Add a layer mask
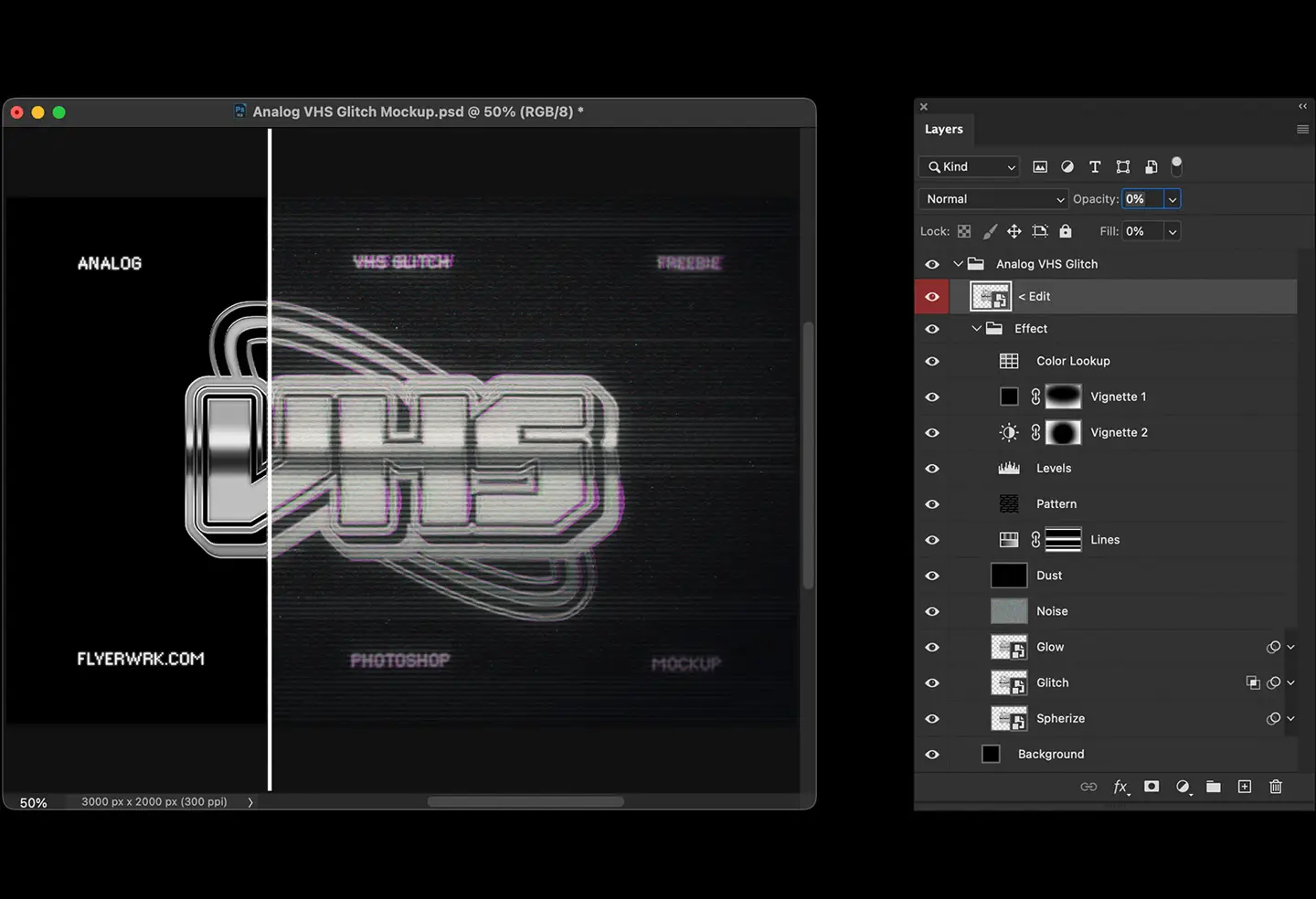The height and width of the screenshot is (899, 1316). (x=1151, y=787)
